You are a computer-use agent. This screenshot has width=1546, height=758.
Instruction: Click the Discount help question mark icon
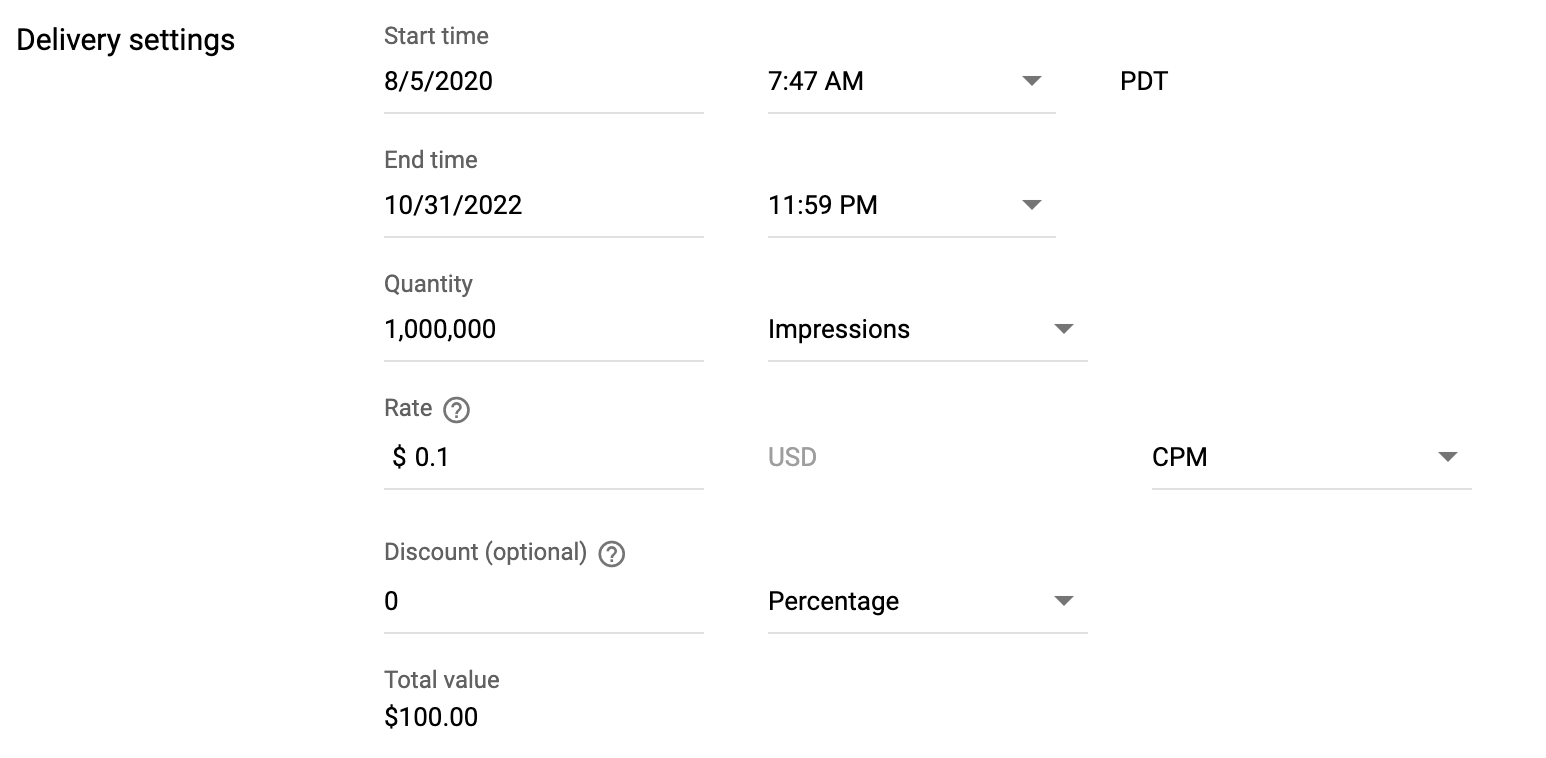[x=612, y=553]
